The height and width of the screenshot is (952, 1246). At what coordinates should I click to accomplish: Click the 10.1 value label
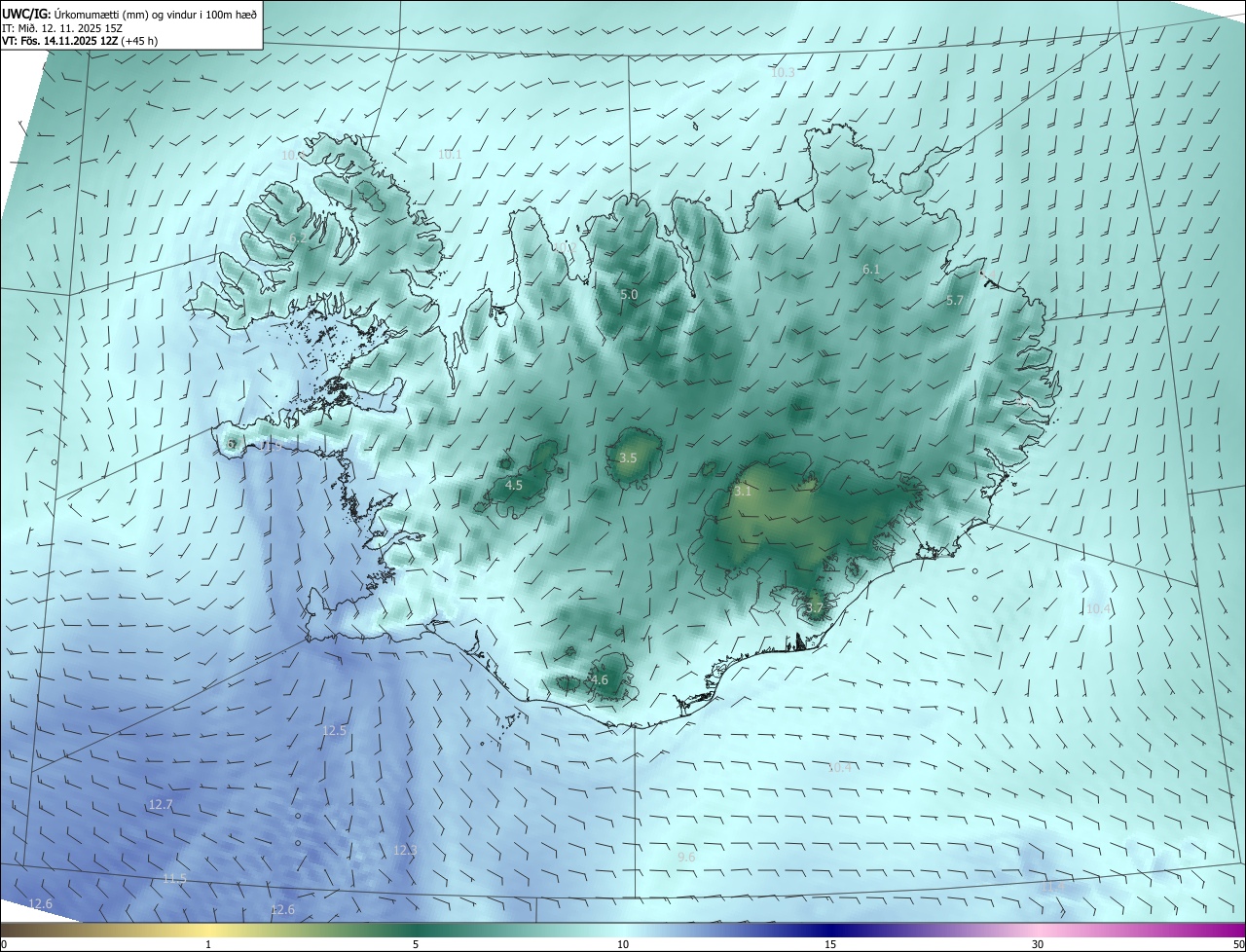click(450, 154)
